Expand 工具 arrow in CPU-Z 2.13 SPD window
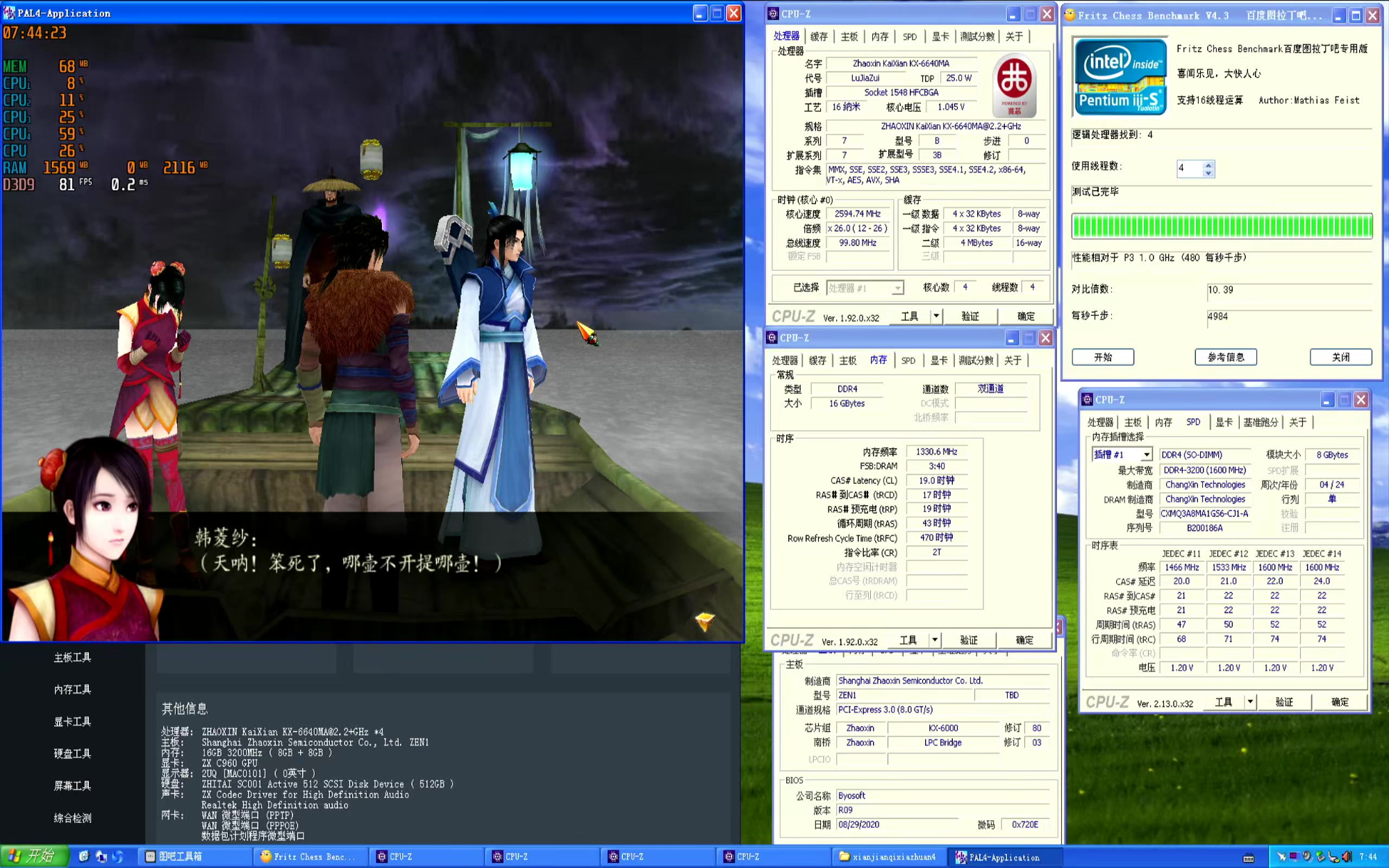 pos(1250,702)
